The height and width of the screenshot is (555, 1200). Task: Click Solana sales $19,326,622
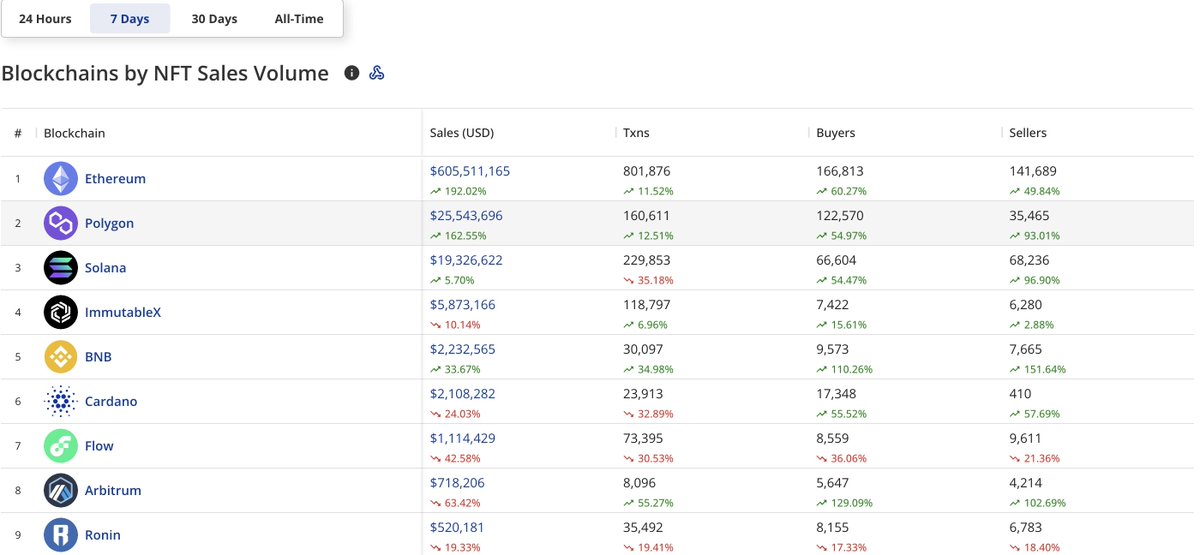pyautogui.click(x=466, y=260)
